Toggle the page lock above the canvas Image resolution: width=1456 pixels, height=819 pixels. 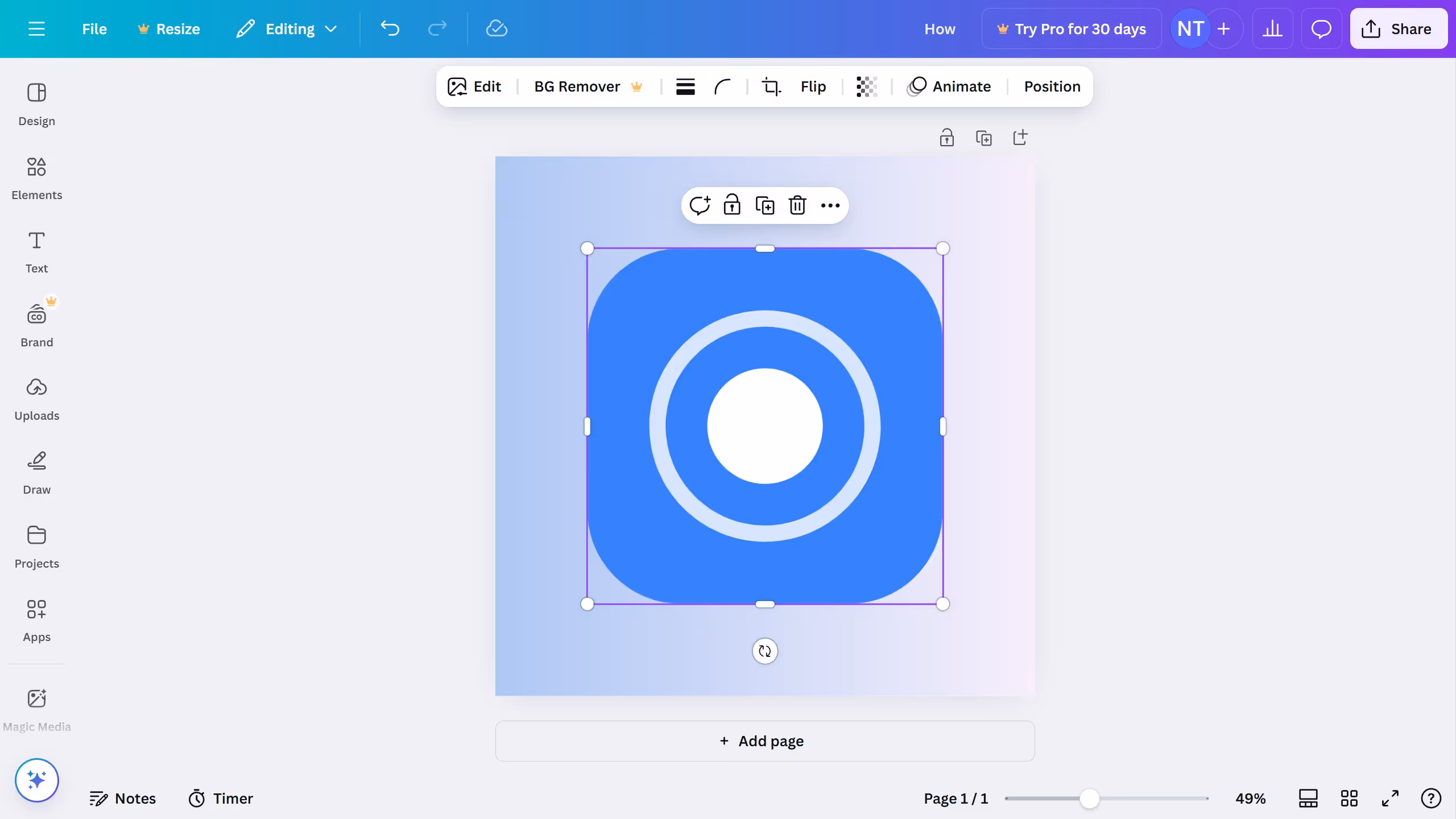point(946,138)
